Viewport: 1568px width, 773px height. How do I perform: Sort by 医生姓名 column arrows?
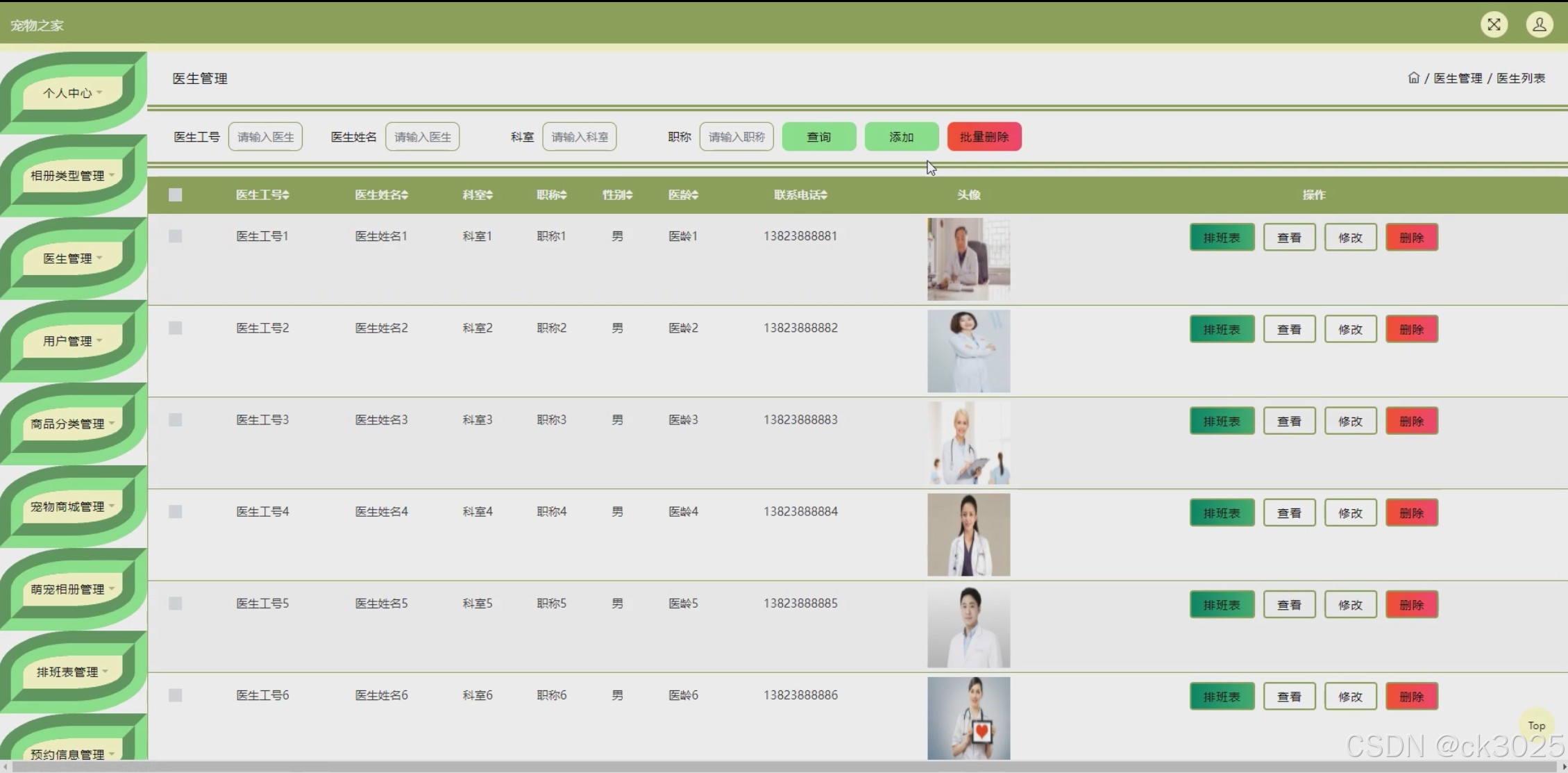point(405,195)
